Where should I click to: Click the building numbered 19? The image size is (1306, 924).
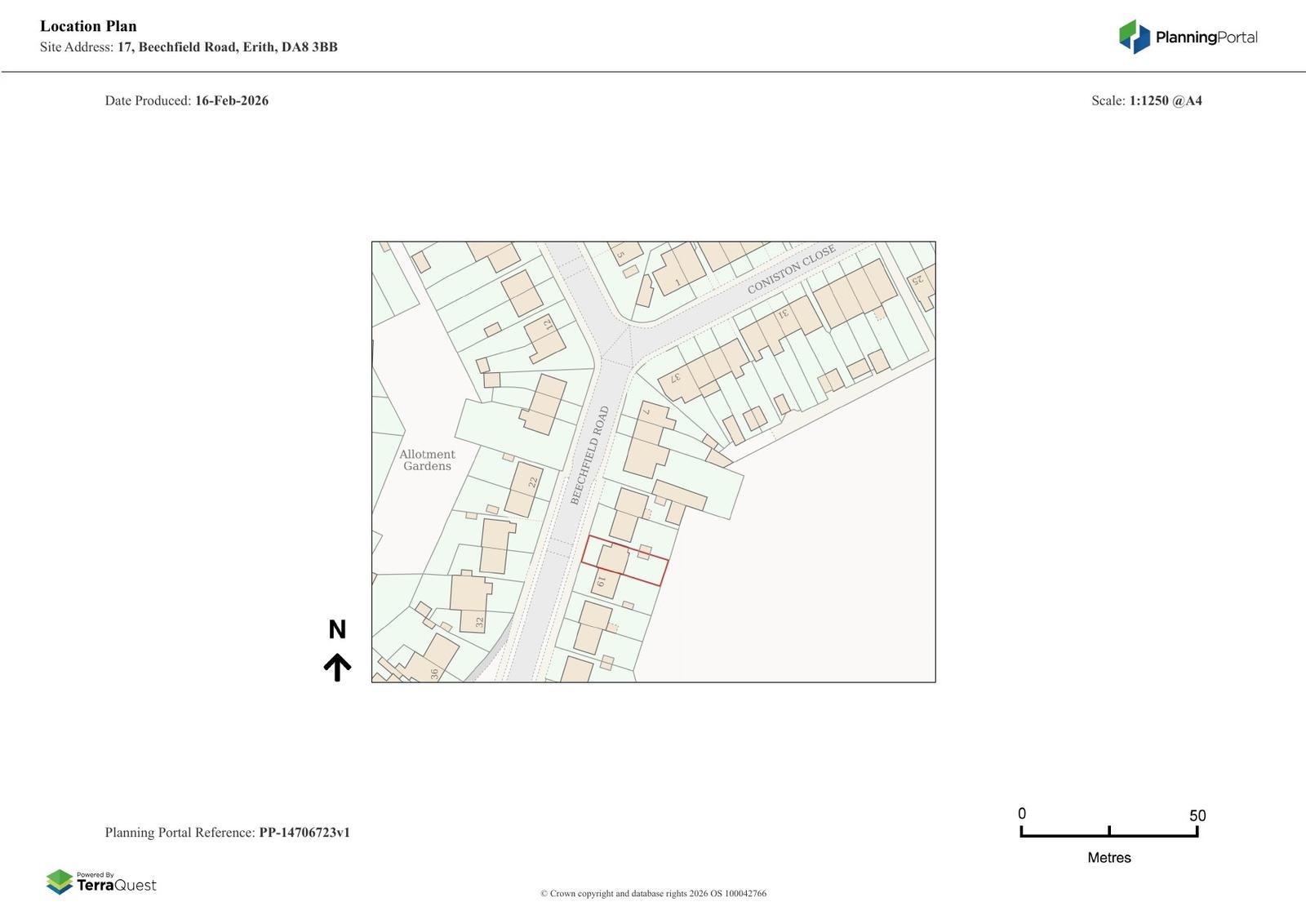point(604,582)
